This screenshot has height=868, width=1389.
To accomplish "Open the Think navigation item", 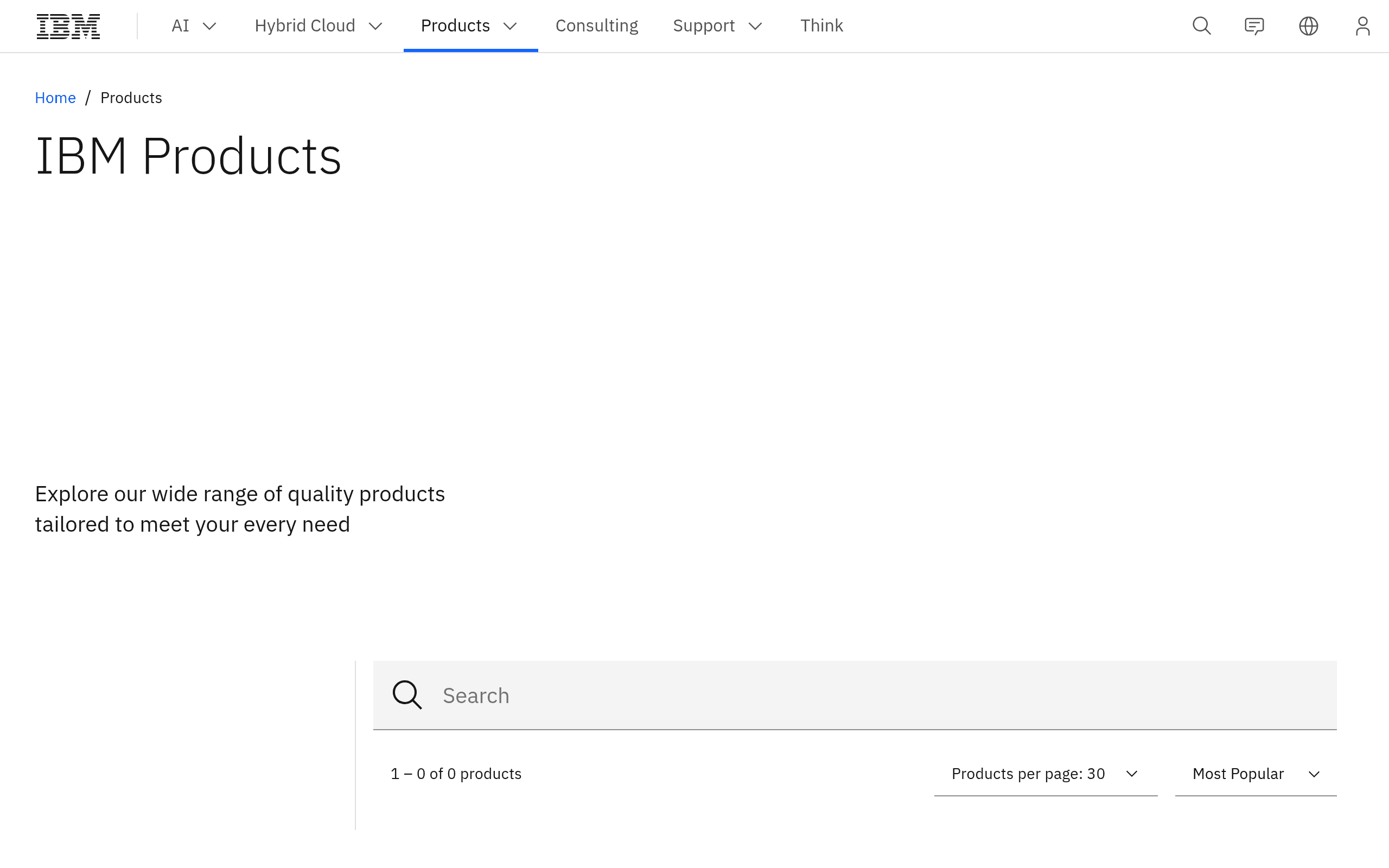I will (x=821, y=26).
